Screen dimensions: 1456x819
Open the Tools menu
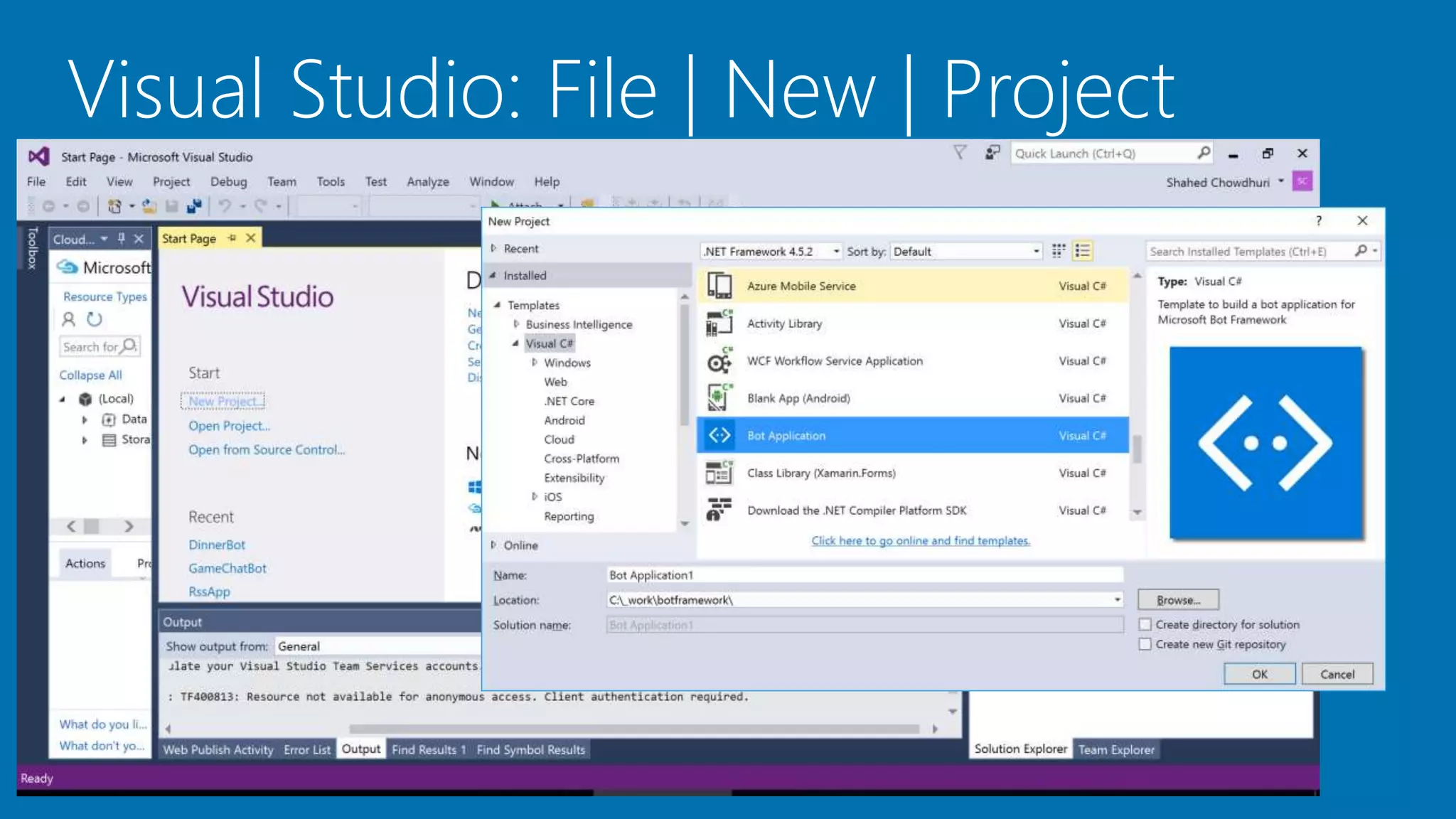tap(331, 181)
